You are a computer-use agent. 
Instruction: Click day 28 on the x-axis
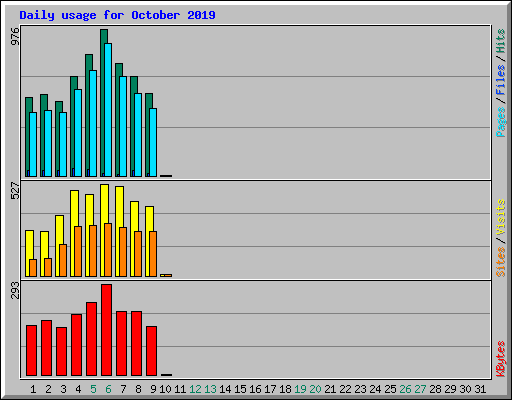coord(435,389)
